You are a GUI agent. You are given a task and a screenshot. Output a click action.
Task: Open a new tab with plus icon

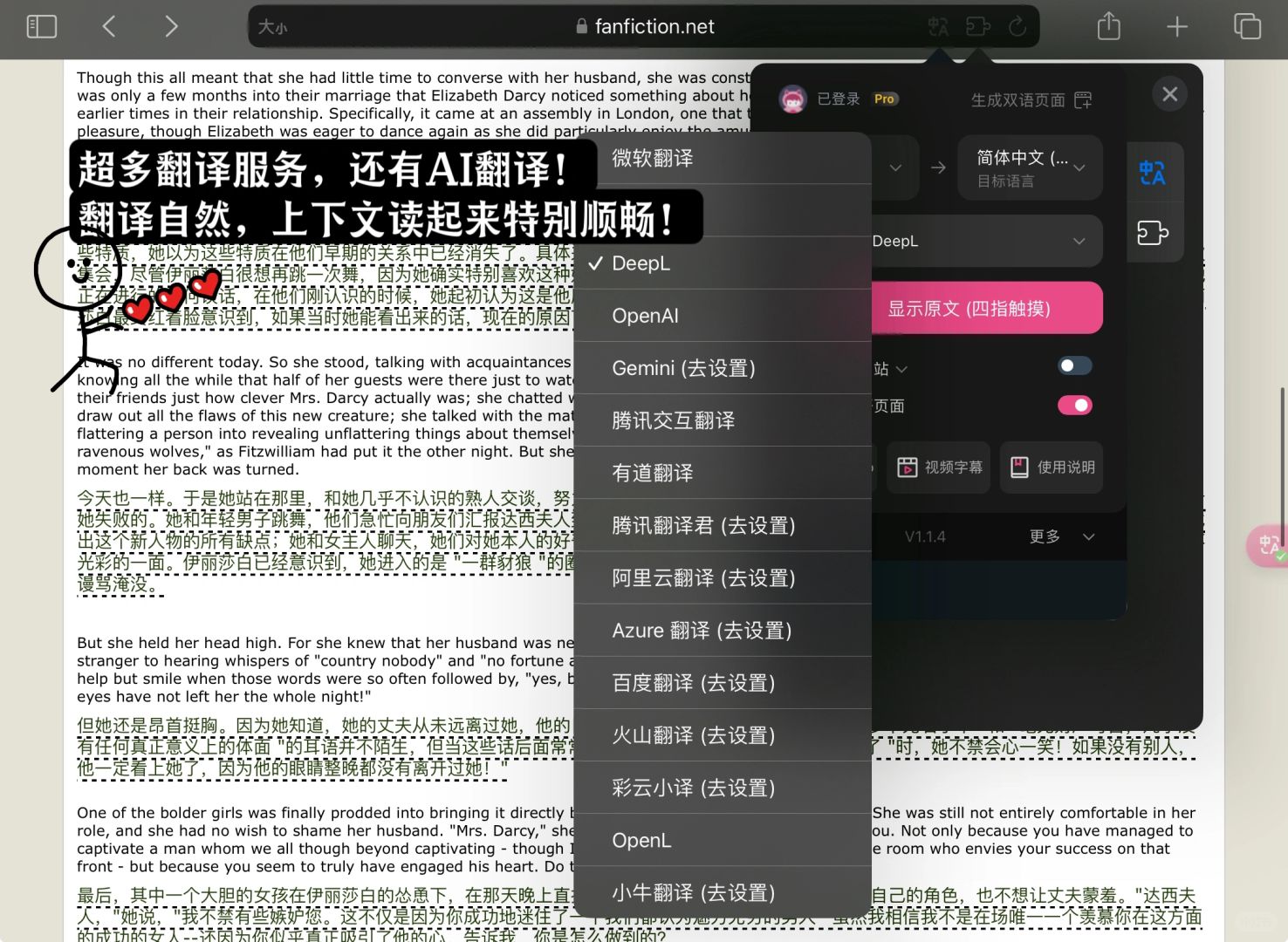click(1177, 26)
